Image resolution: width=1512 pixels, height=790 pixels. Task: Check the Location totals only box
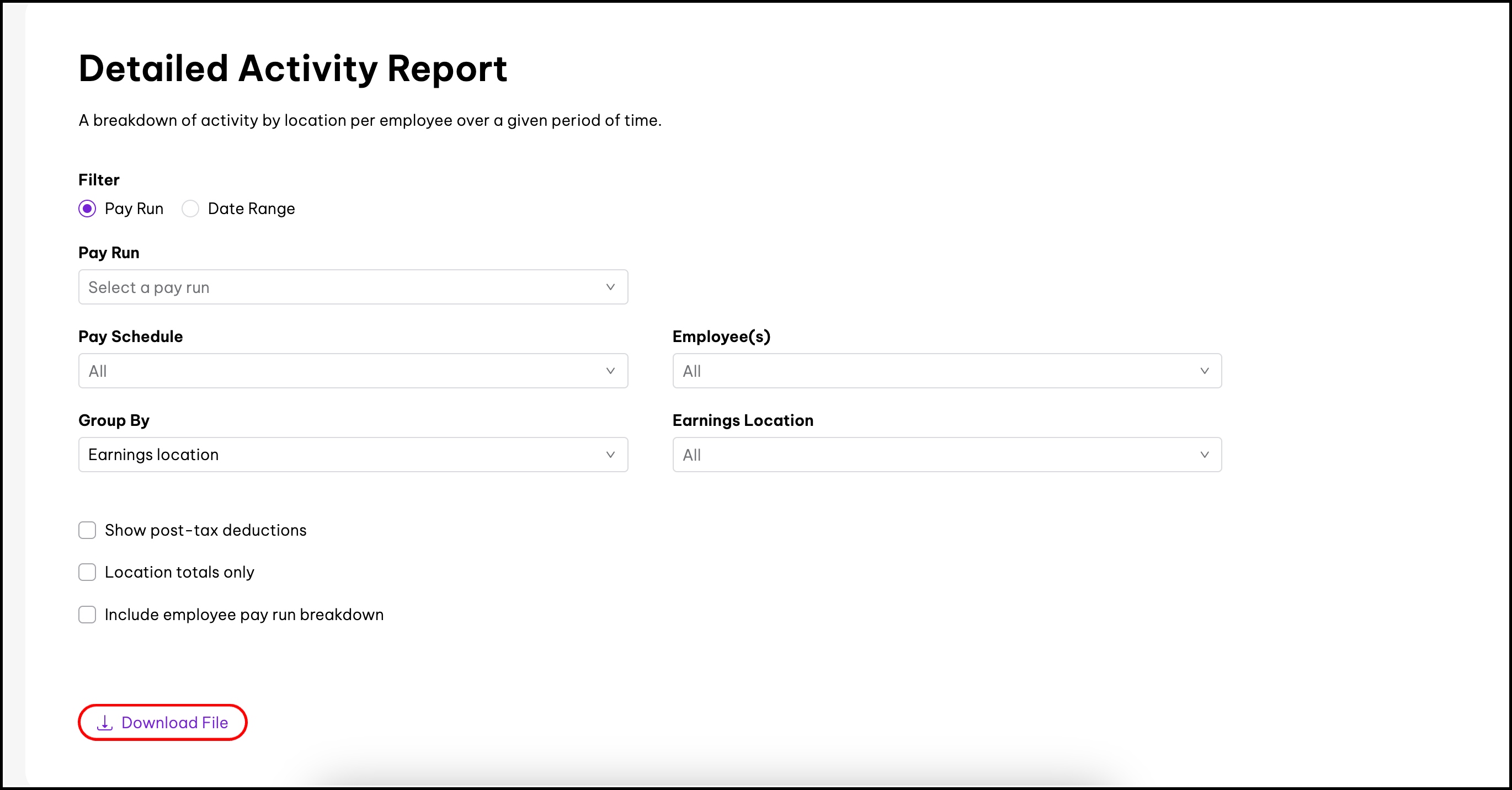coord(87,572)
